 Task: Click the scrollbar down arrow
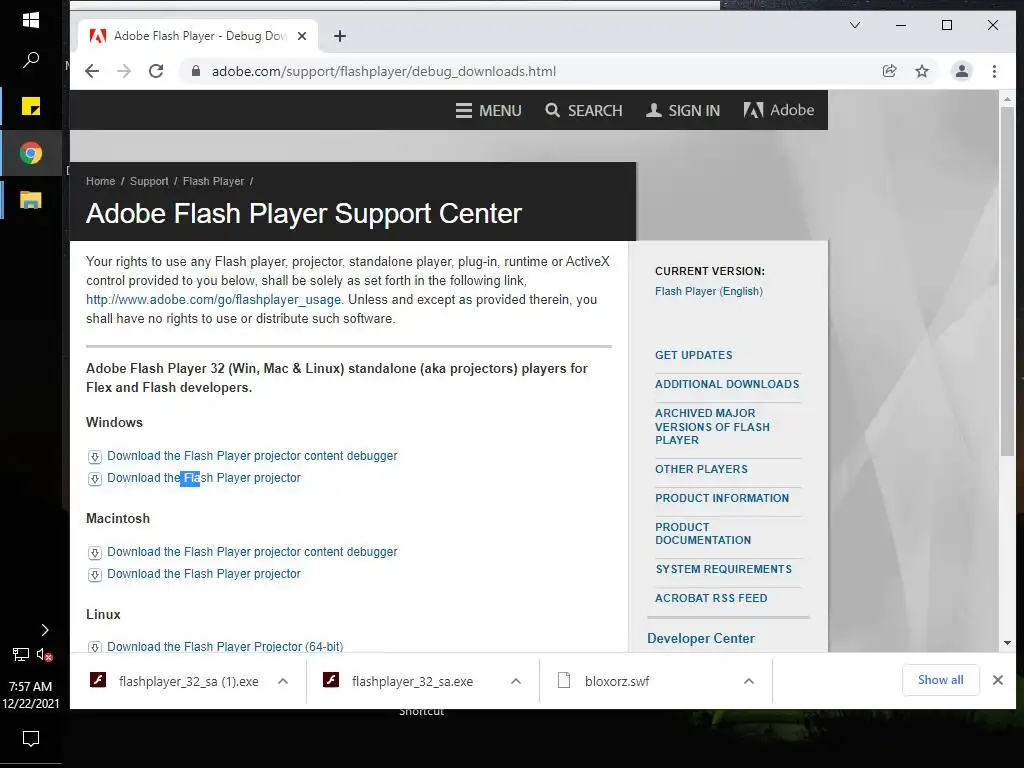coord(1007,643)
